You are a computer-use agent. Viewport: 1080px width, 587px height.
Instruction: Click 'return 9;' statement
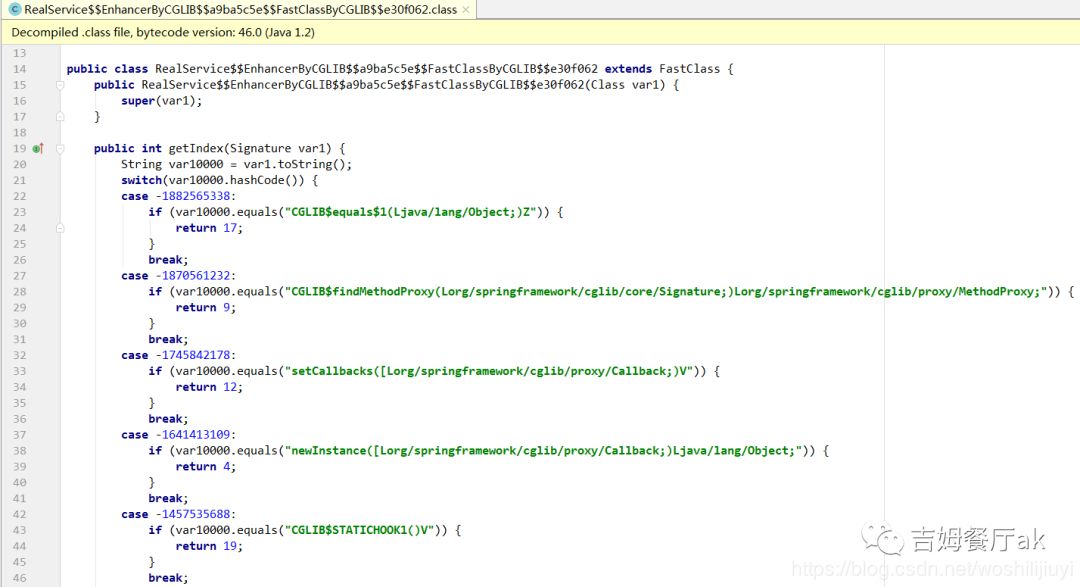[x=206, y=307]
